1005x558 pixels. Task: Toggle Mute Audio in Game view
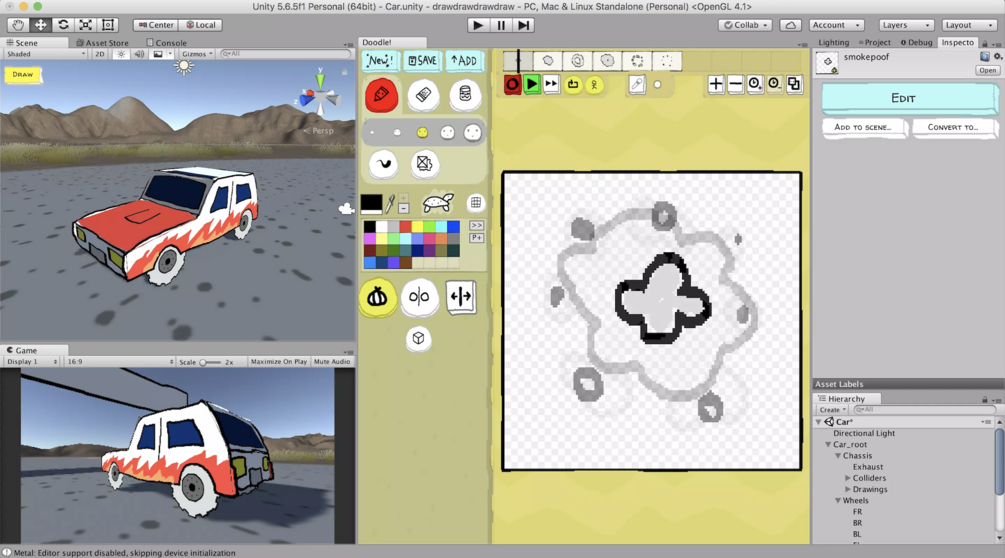point(332,362)
